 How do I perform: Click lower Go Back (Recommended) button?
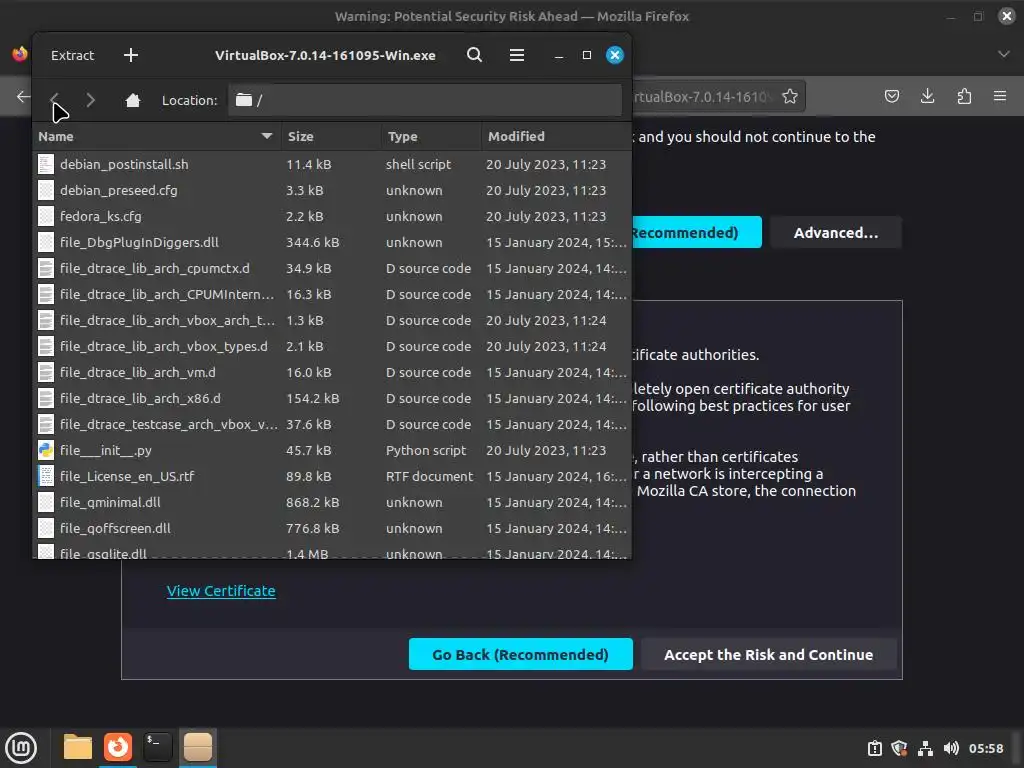[x=520, y=654]
